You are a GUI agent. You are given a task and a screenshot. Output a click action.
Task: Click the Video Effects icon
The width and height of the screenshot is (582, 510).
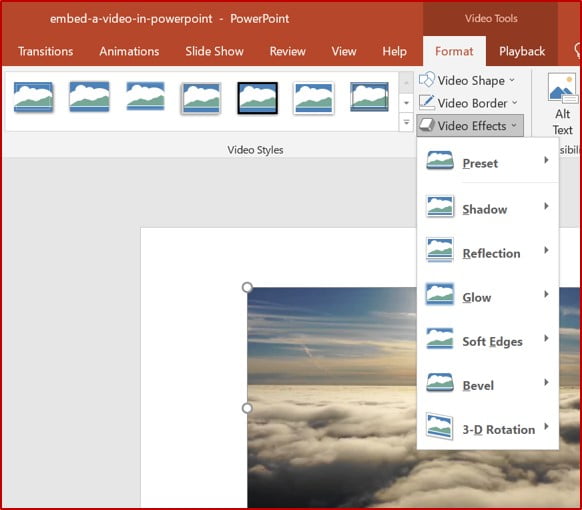click(427, 125)
